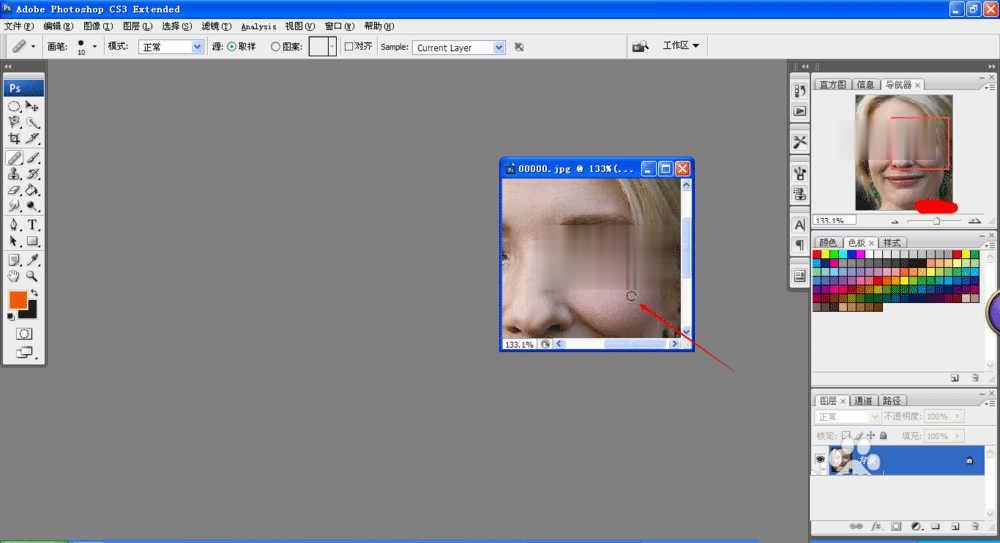Select the Healing Brush tool

14,157
